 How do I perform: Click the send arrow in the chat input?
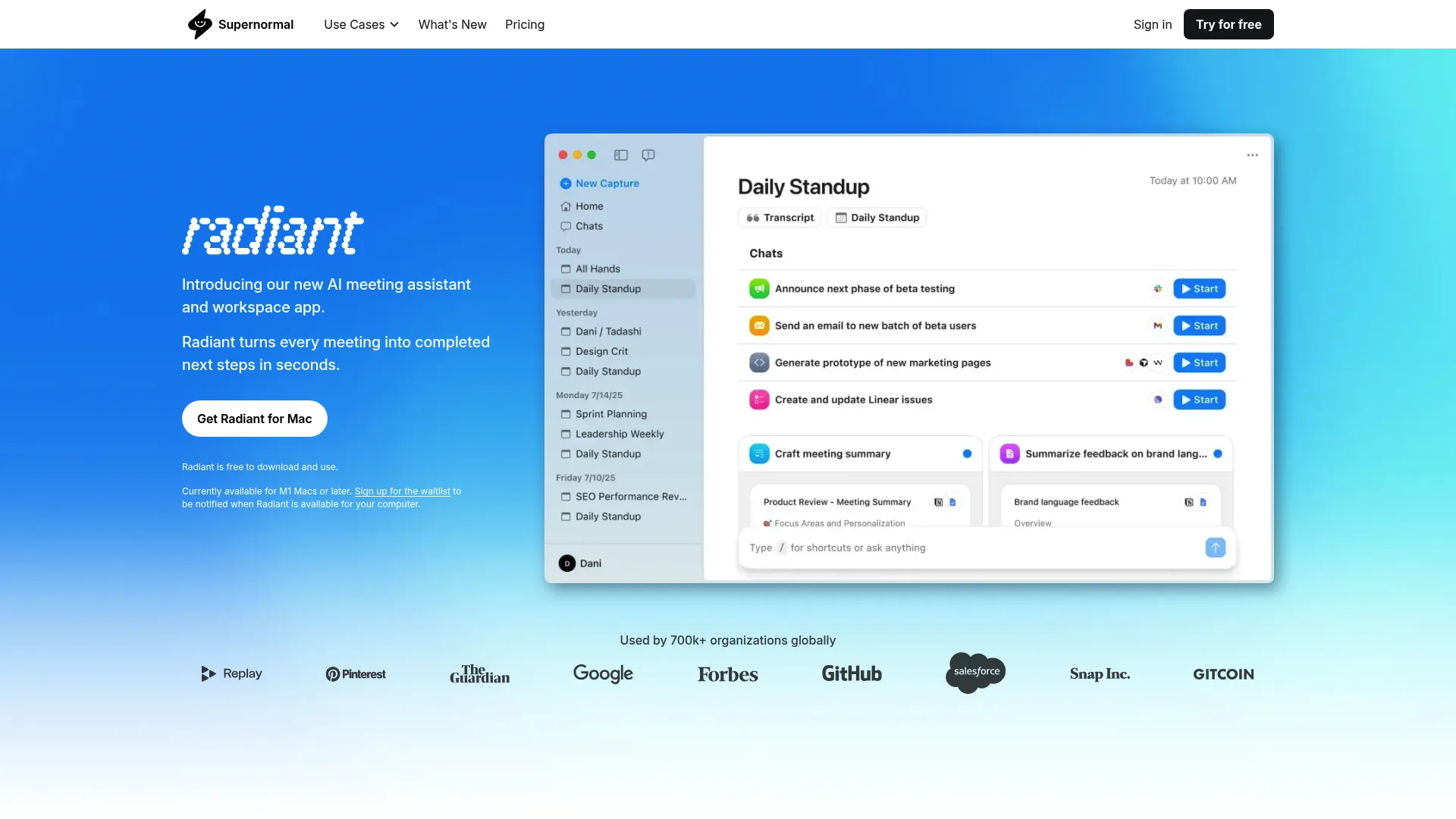pyautogui.click(x=1215, y=548)
